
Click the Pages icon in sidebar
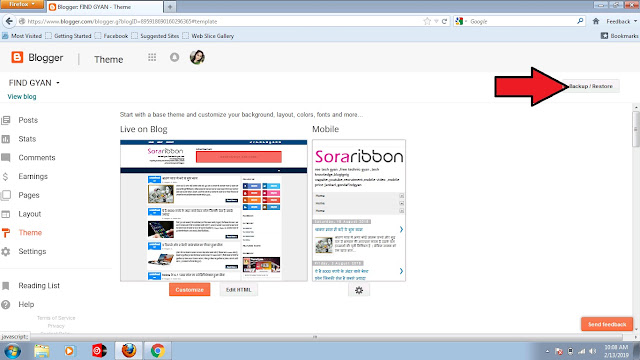click(x=6, y=195)
